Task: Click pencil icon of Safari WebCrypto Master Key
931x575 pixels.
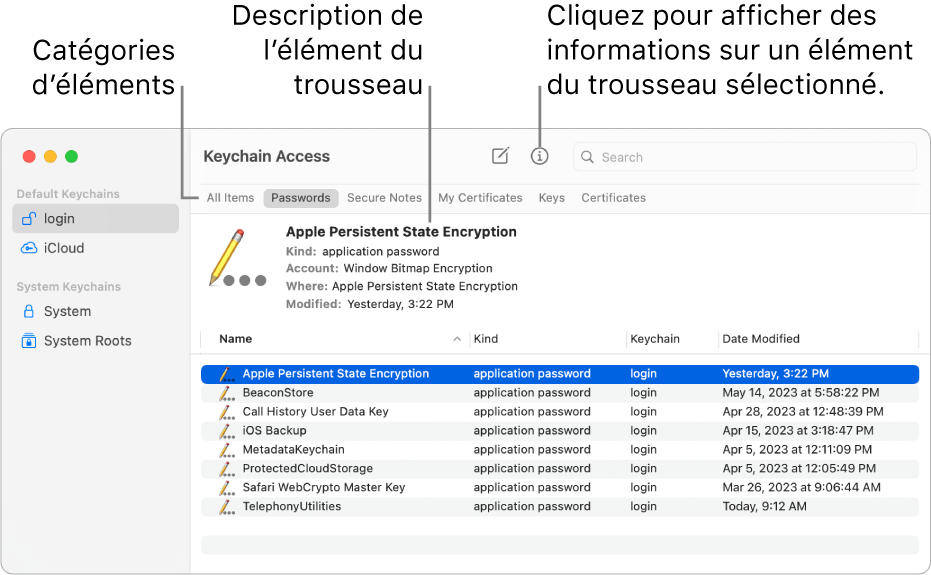Action: point(227,488)
